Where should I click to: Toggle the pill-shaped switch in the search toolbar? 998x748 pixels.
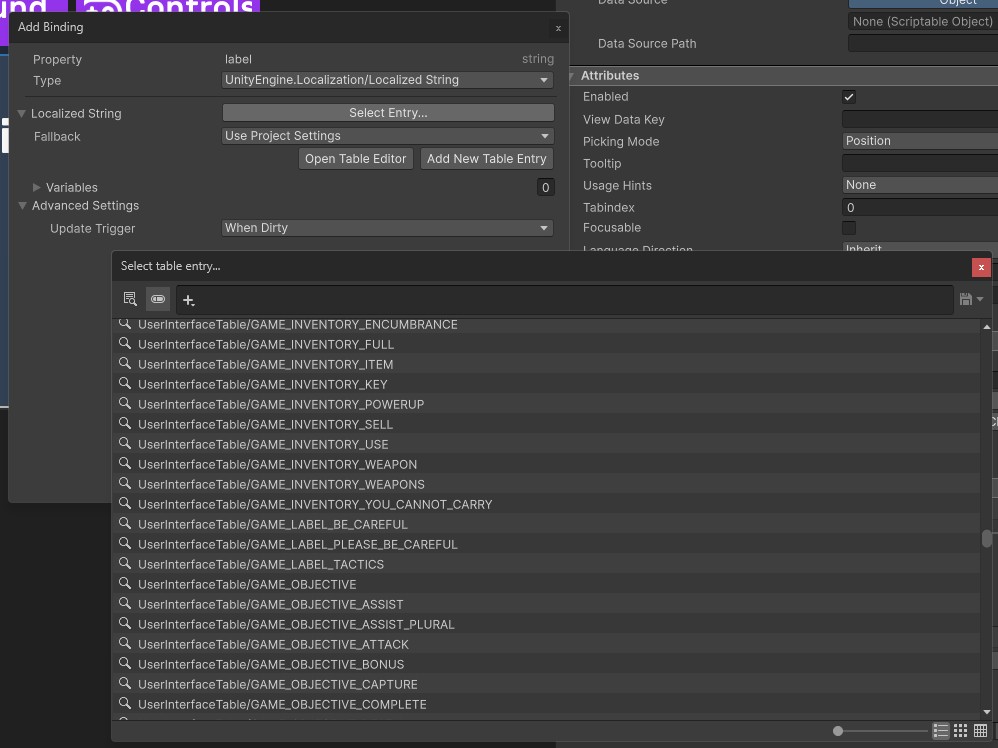point(157,299)
